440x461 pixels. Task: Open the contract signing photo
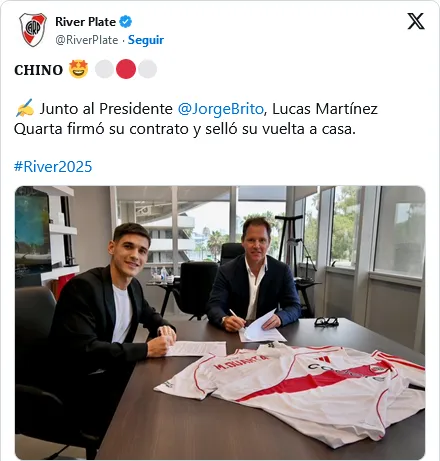(x=220, y=323)
